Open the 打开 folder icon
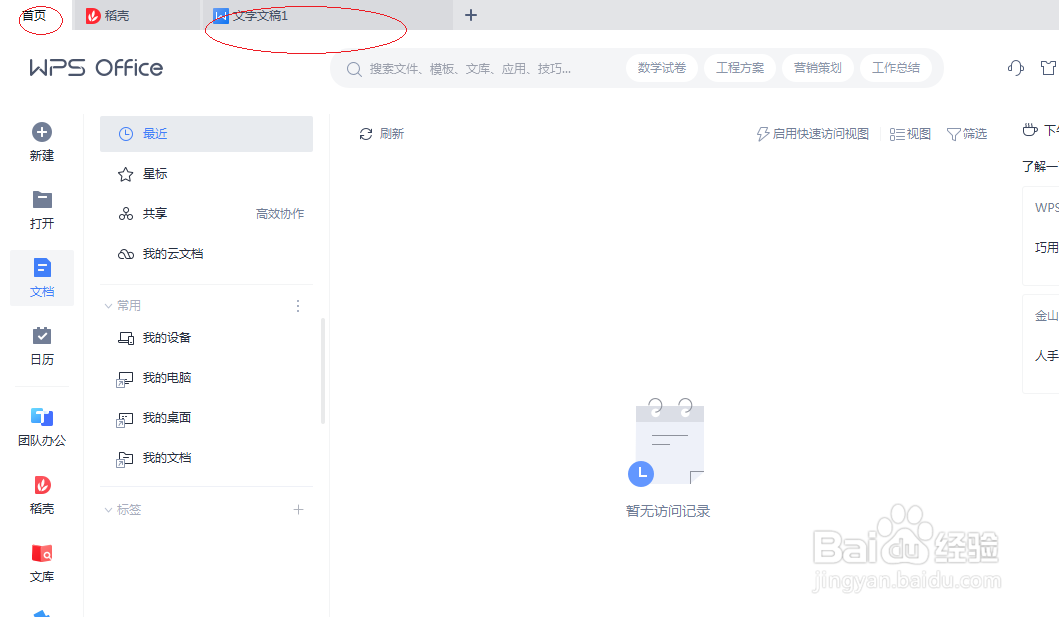This screenshot has height=617, width=1059. [x=42, y=199]
